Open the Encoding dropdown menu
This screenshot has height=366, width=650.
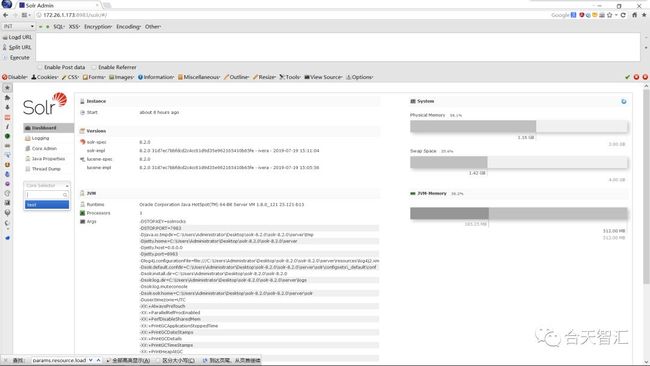pos(129,27)
